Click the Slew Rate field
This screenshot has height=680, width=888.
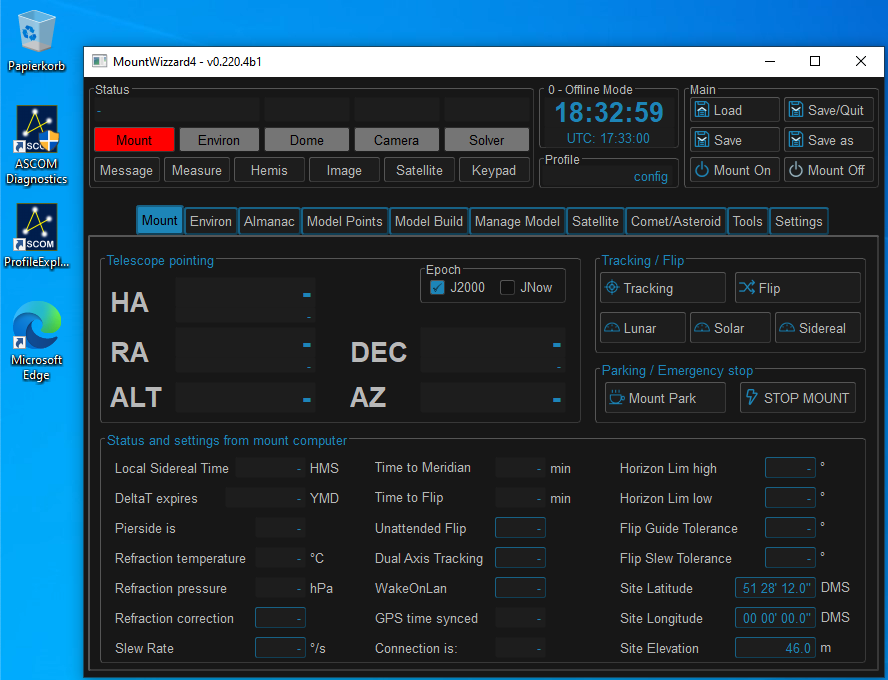[x=280, y=648]
